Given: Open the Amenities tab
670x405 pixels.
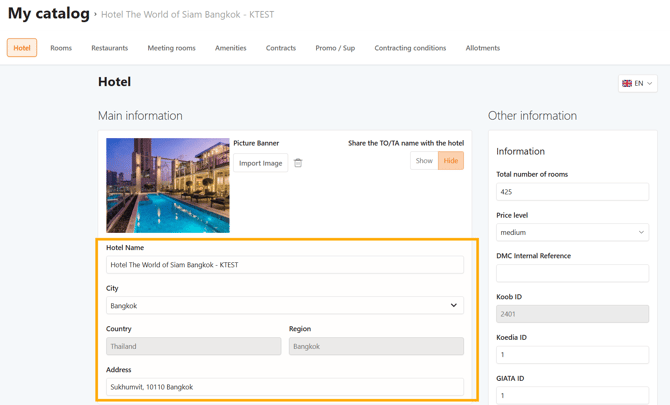Looking at the screenshot, I should (230, 48).
